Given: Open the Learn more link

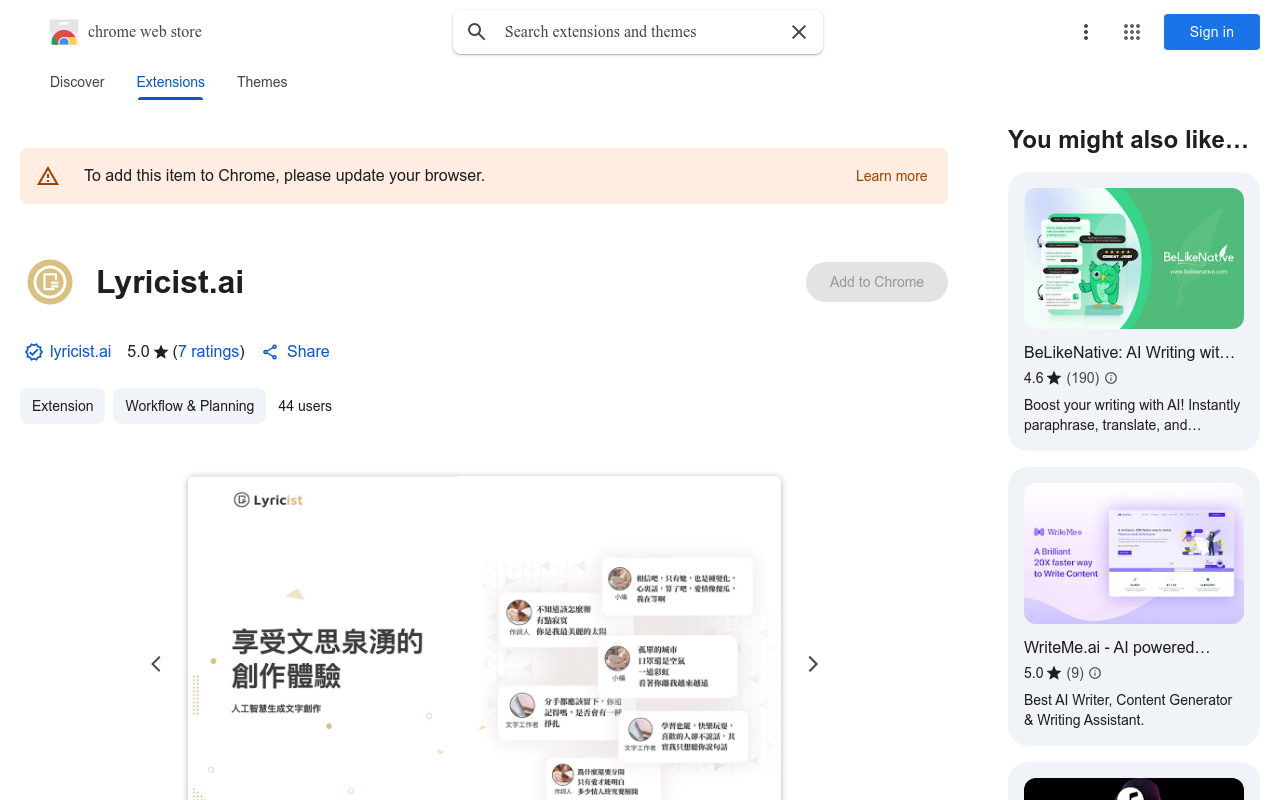Looking at the screenshot, I should click(x=891, y=176).
